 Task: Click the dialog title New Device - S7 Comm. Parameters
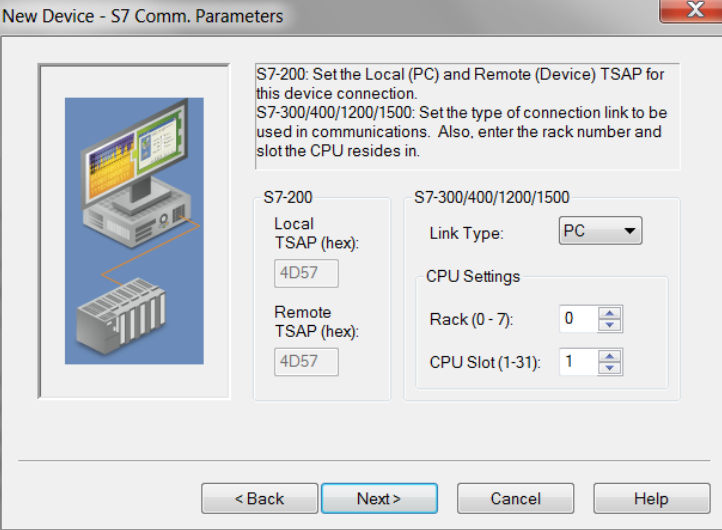(142, 16)
